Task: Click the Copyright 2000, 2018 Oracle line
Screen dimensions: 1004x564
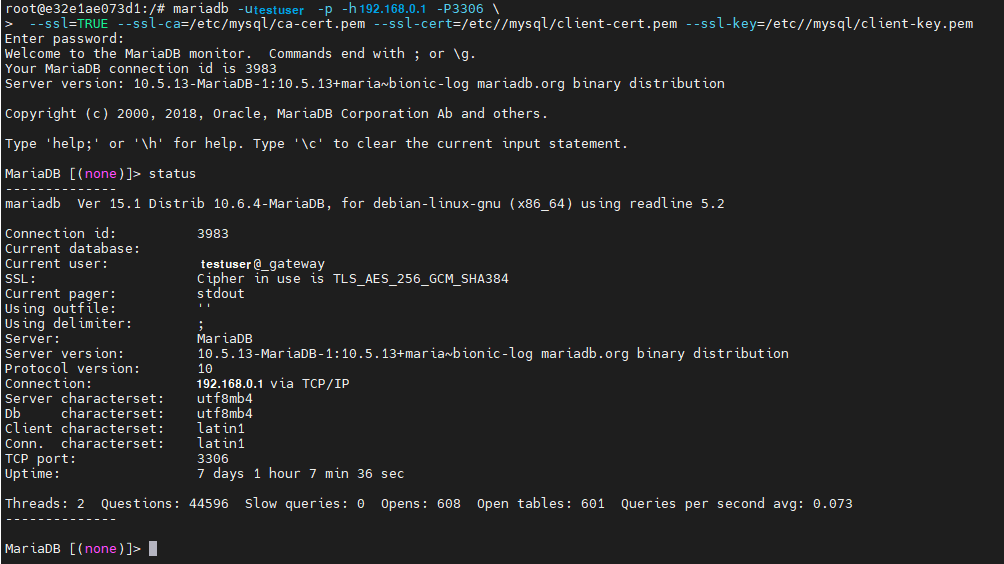Action: click(x=276, y=114)
